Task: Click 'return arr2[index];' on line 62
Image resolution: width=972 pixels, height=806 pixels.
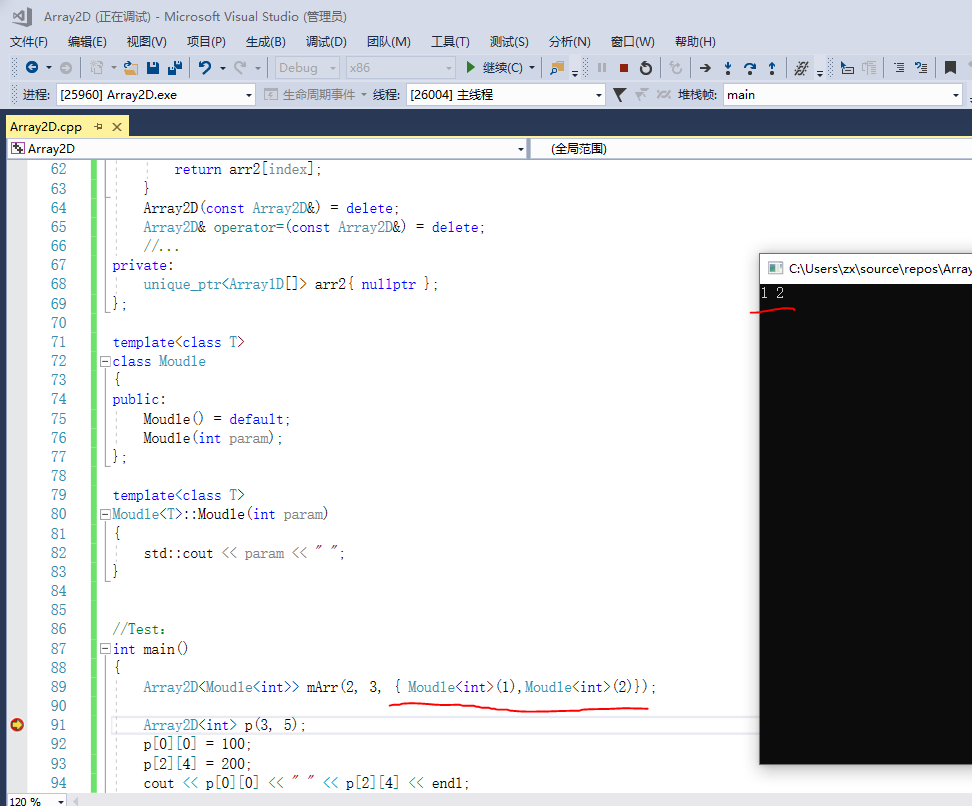Action: (x=247, y=169)
